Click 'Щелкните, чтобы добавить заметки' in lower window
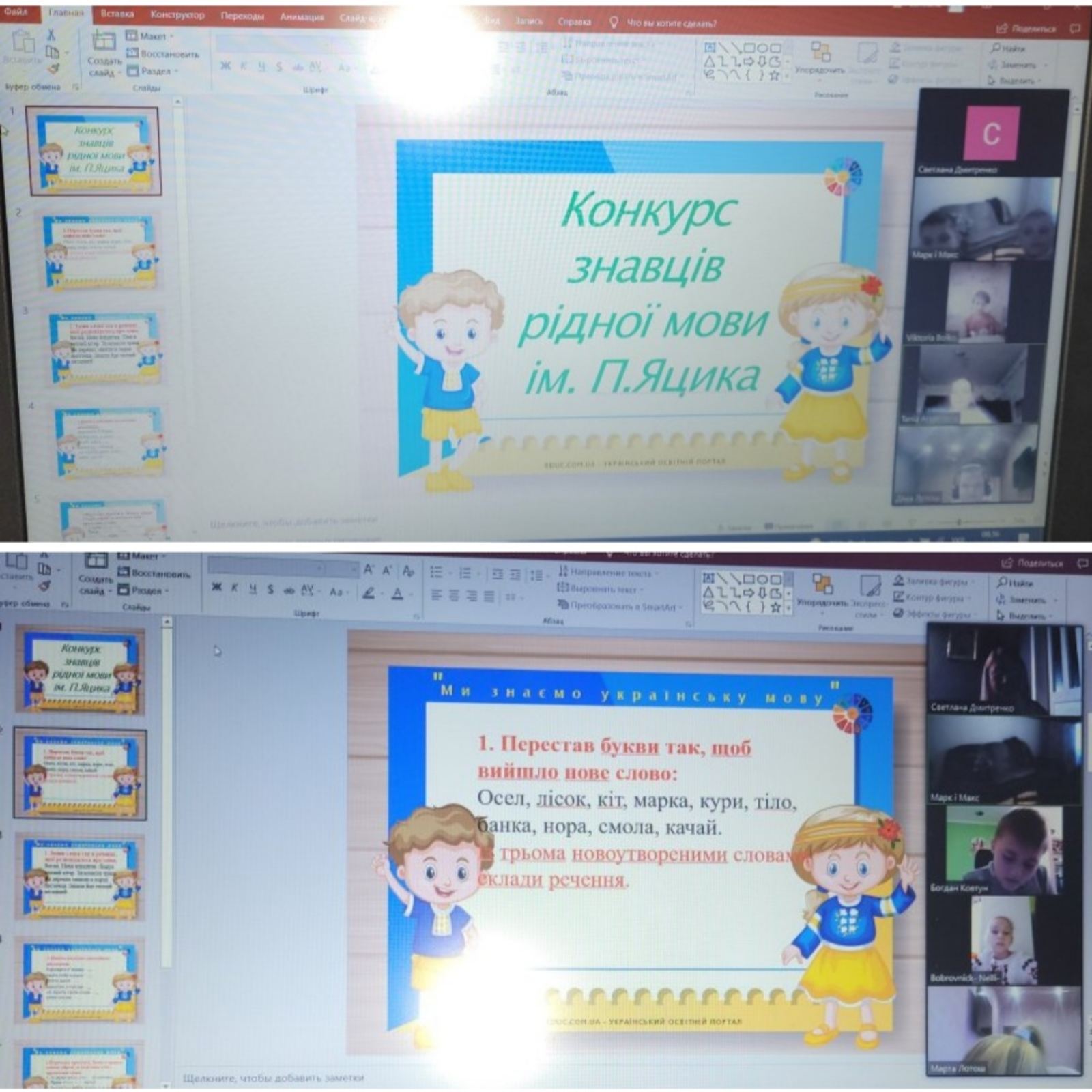Viewport: 1092px width, 1092px height. tap(273, 1078)
